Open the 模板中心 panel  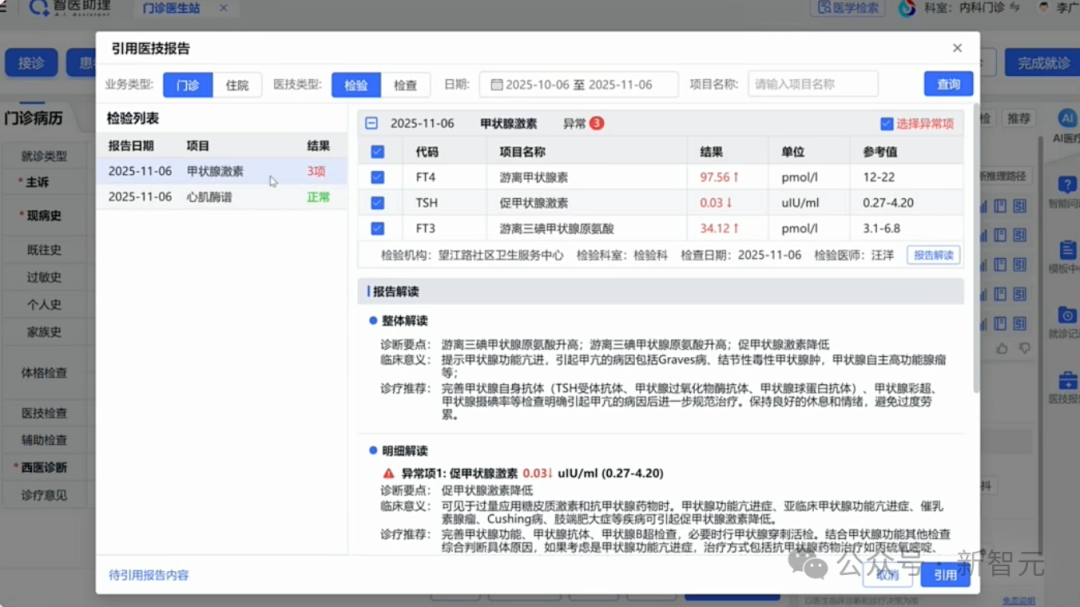click(x=1066, y=248)
